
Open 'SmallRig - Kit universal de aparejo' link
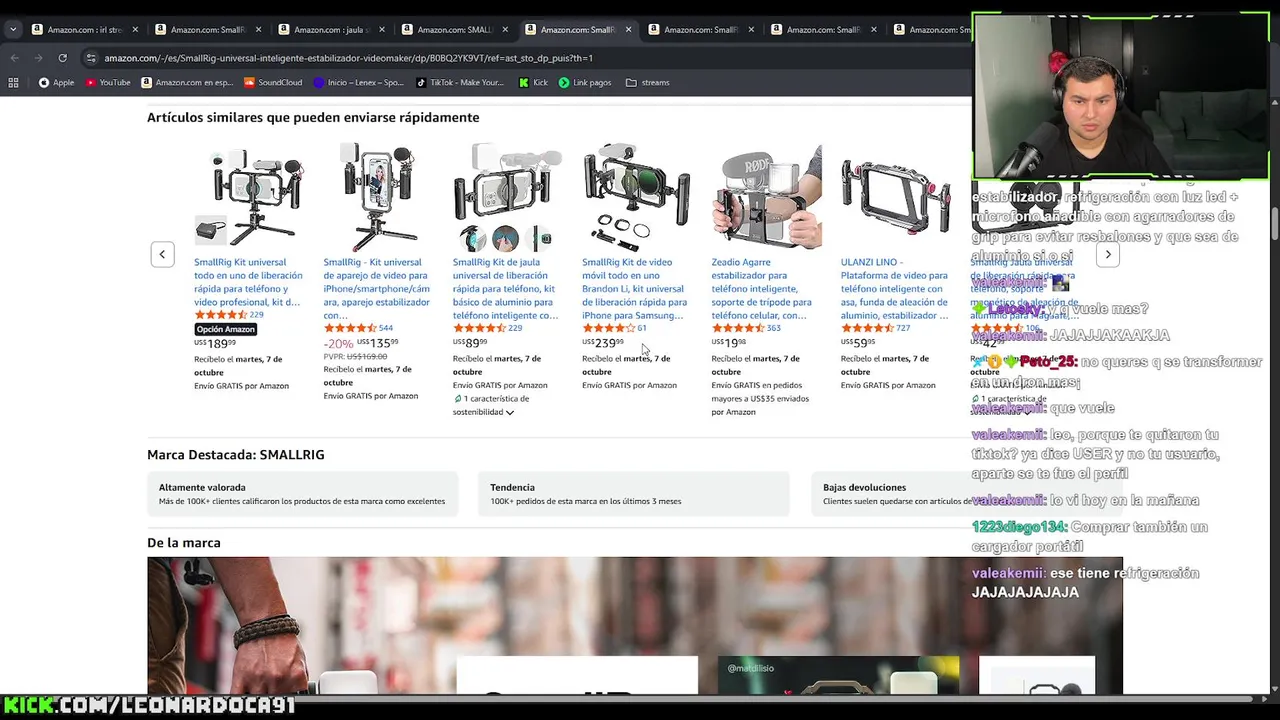[377, 288]
